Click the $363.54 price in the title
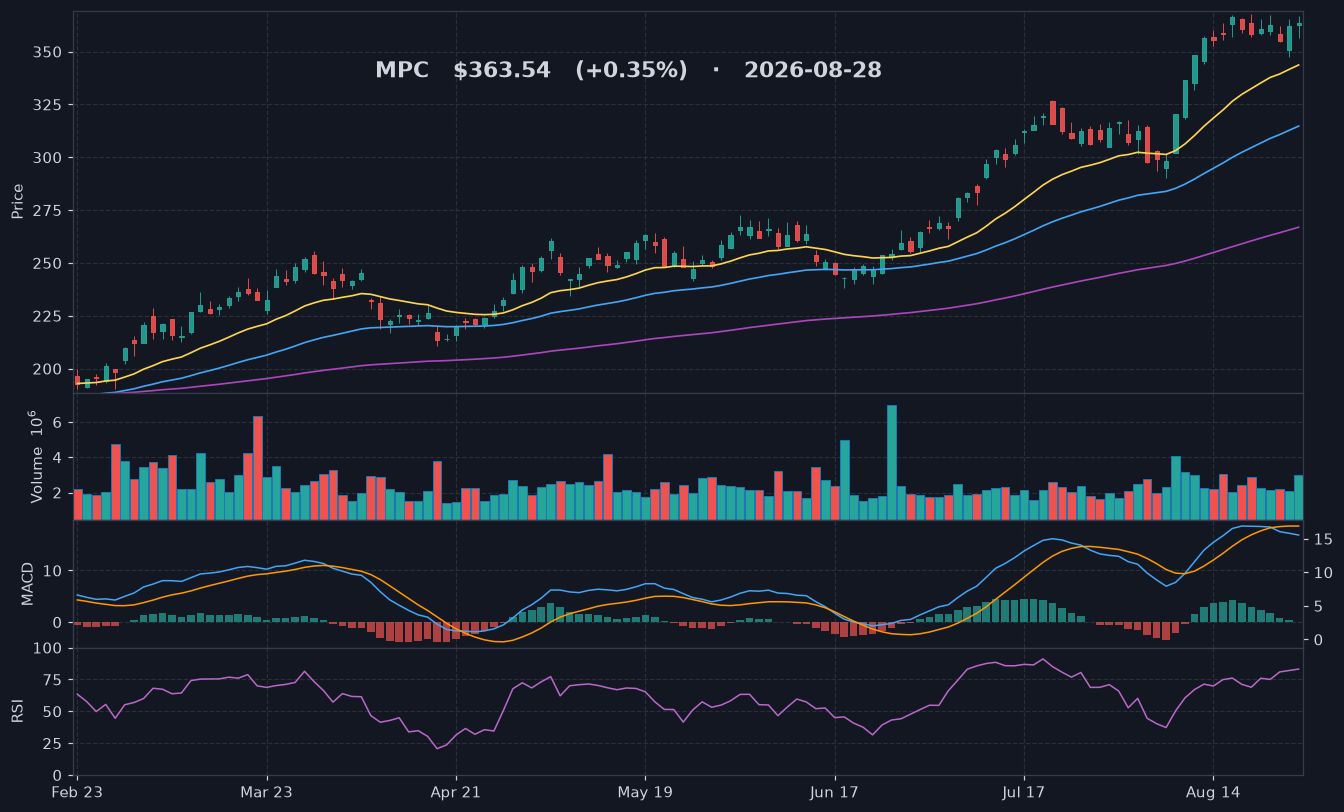 502,70
